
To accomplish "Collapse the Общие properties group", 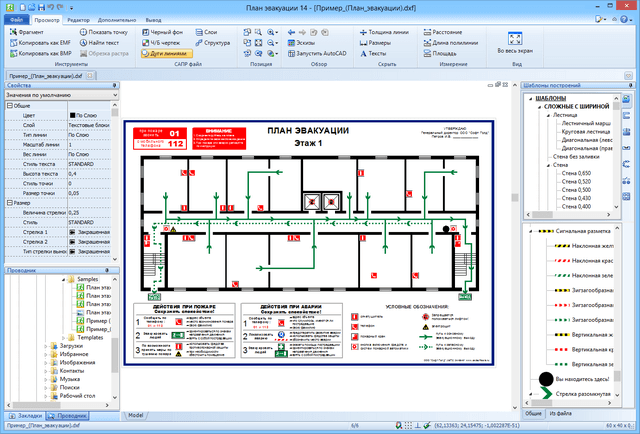I will [7, 105].
